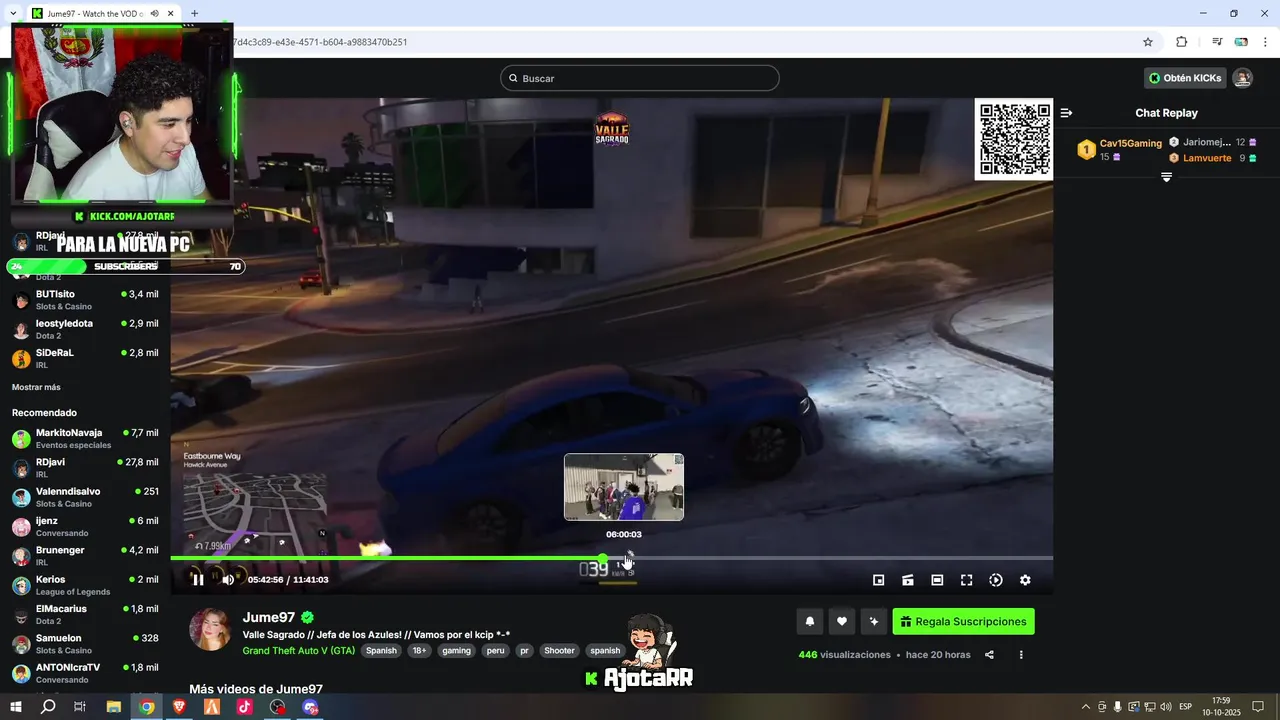The image size is (1280, 720).
Task: Open the tab search dropdown arrow
Action: (x=12, y=14)
